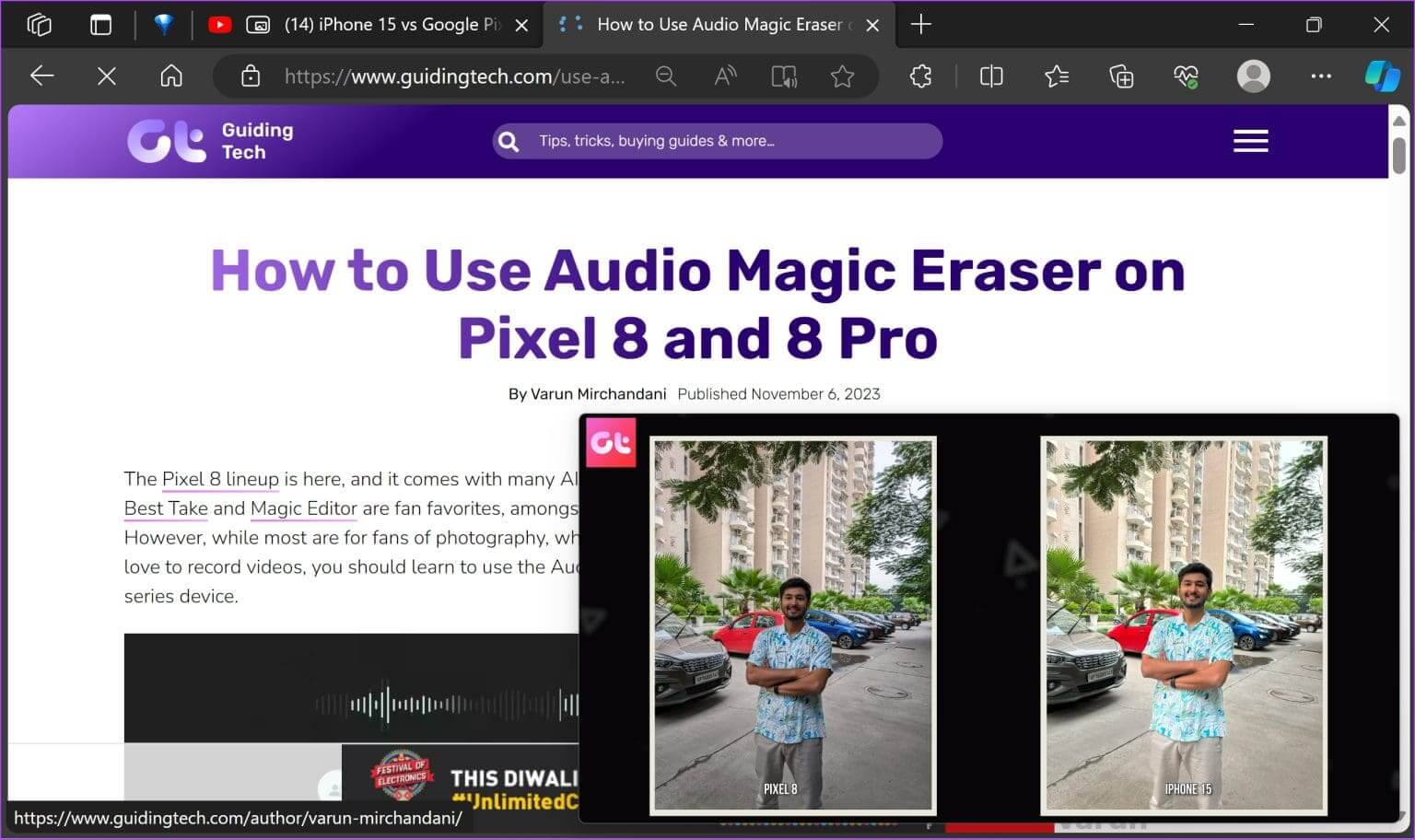Open the user profile menu

pos(1253,76)
